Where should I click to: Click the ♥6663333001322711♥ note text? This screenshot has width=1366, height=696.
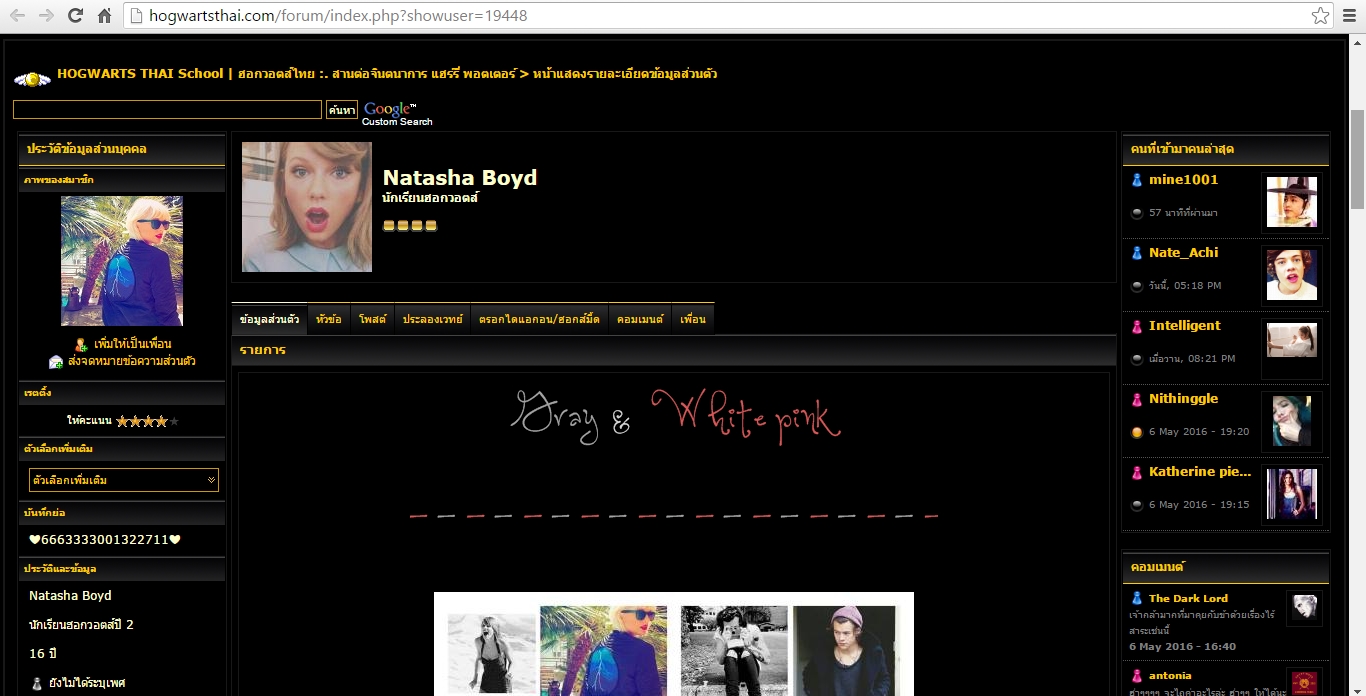click(x=105, y=540)
